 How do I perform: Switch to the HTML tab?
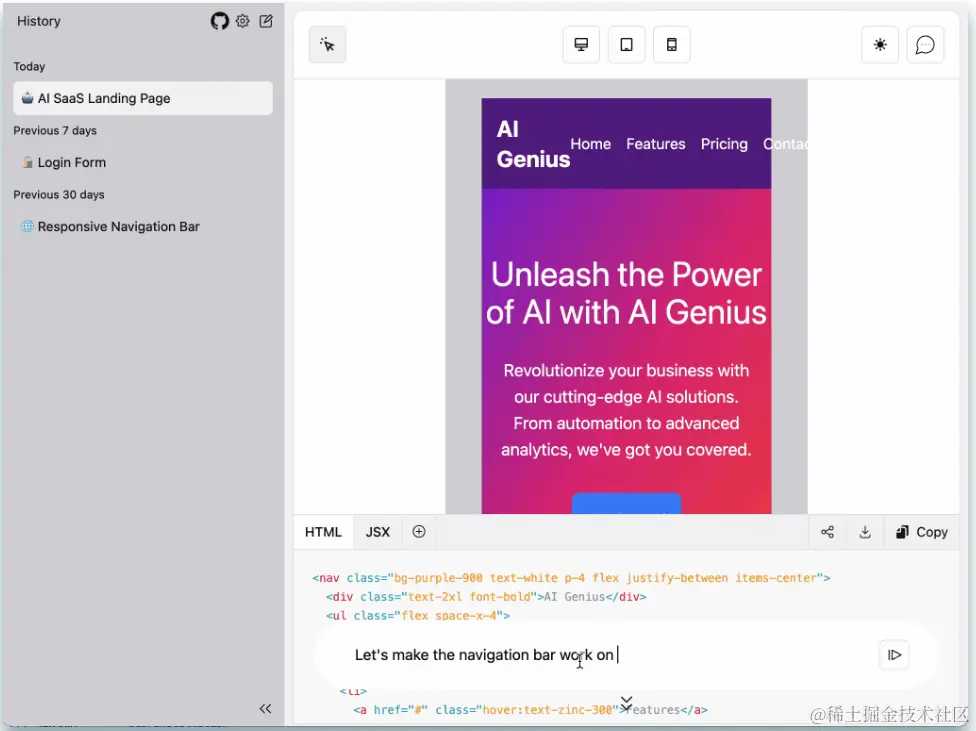[323, 532]
